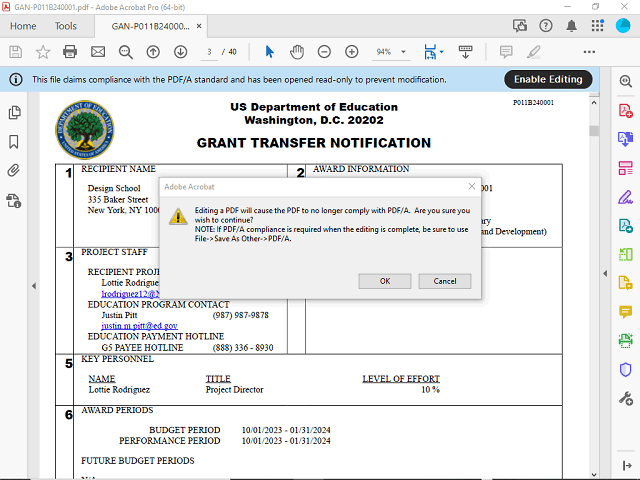Click the Save file icon
This screenshot has height=480, width=640.
coord(16,52)
